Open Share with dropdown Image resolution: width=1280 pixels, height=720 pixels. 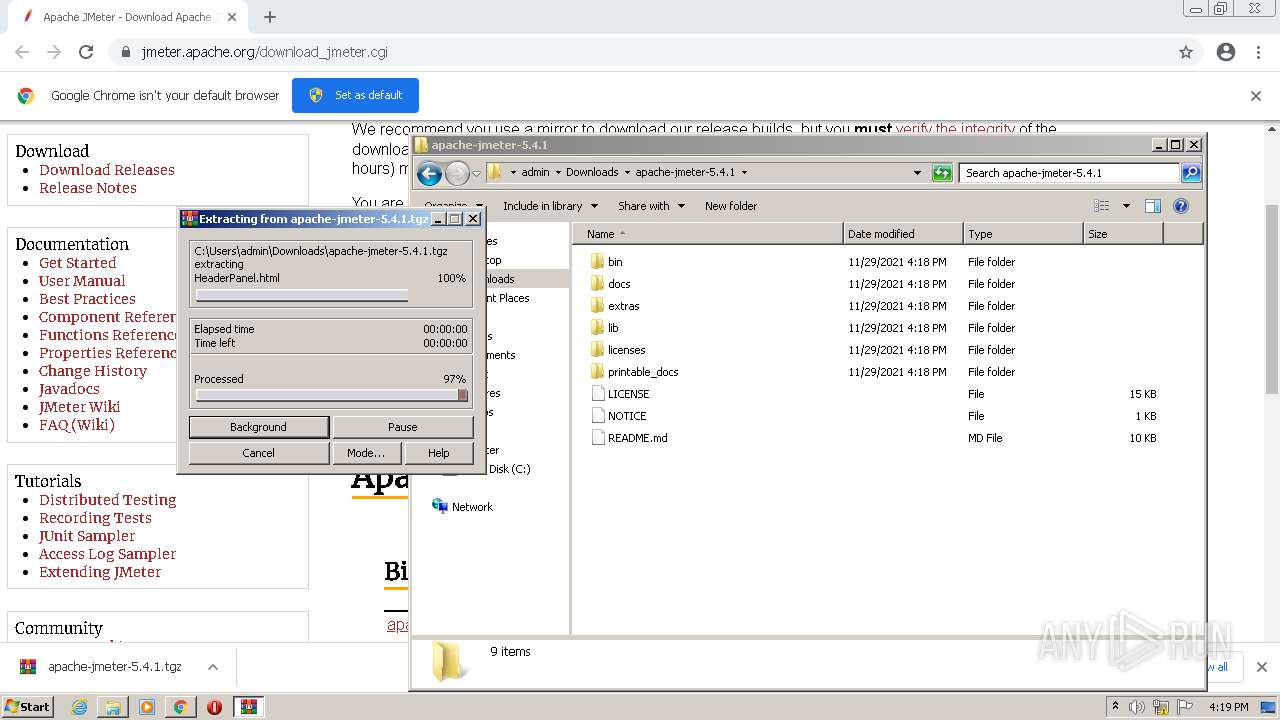pyautogui.click(x=651, y=206)
